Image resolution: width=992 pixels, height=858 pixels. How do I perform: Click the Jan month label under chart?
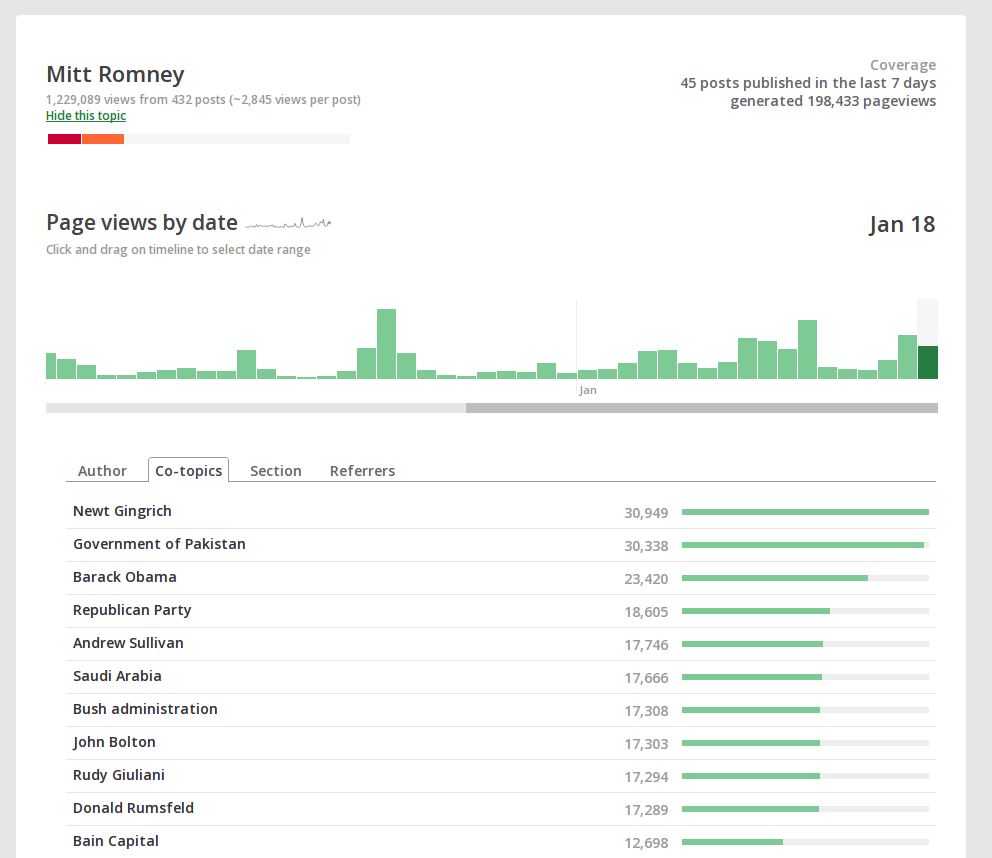tap(588, 390)
